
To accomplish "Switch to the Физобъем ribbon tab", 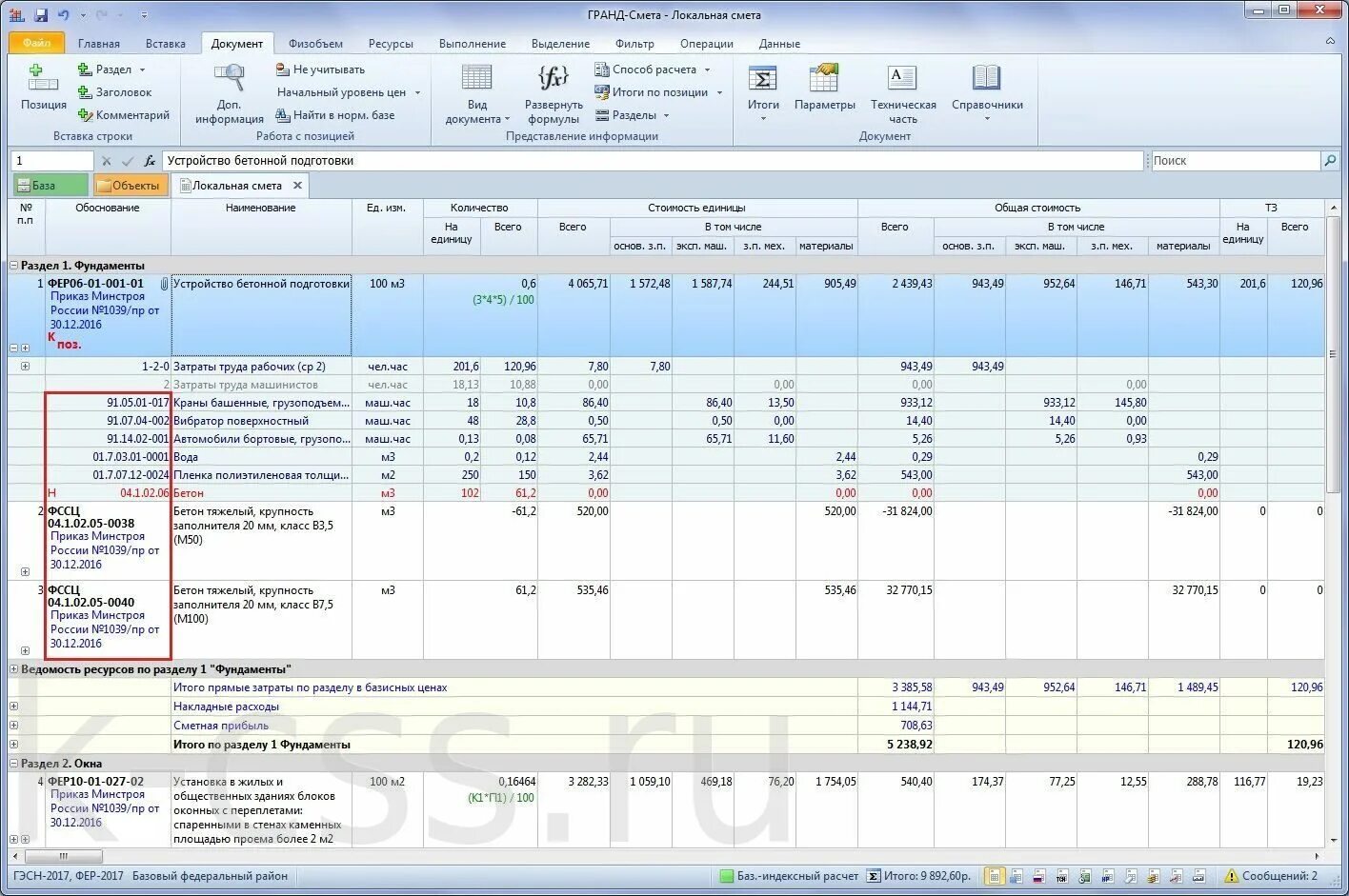I will pos(315,44).
